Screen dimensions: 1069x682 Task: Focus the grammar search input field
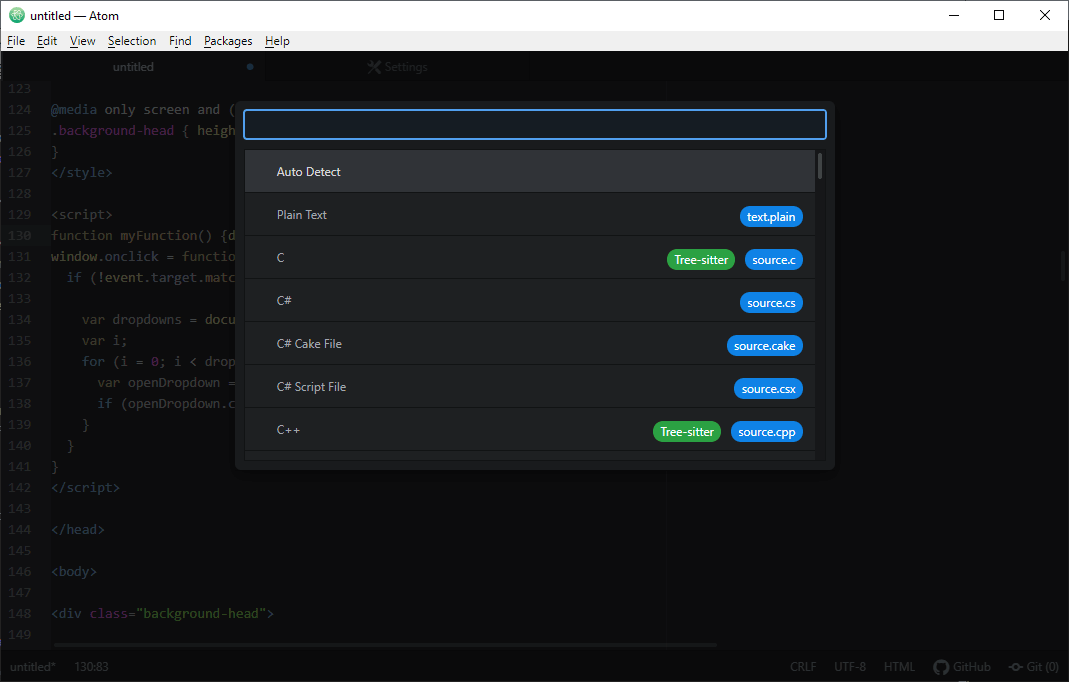tap(535, 124)
